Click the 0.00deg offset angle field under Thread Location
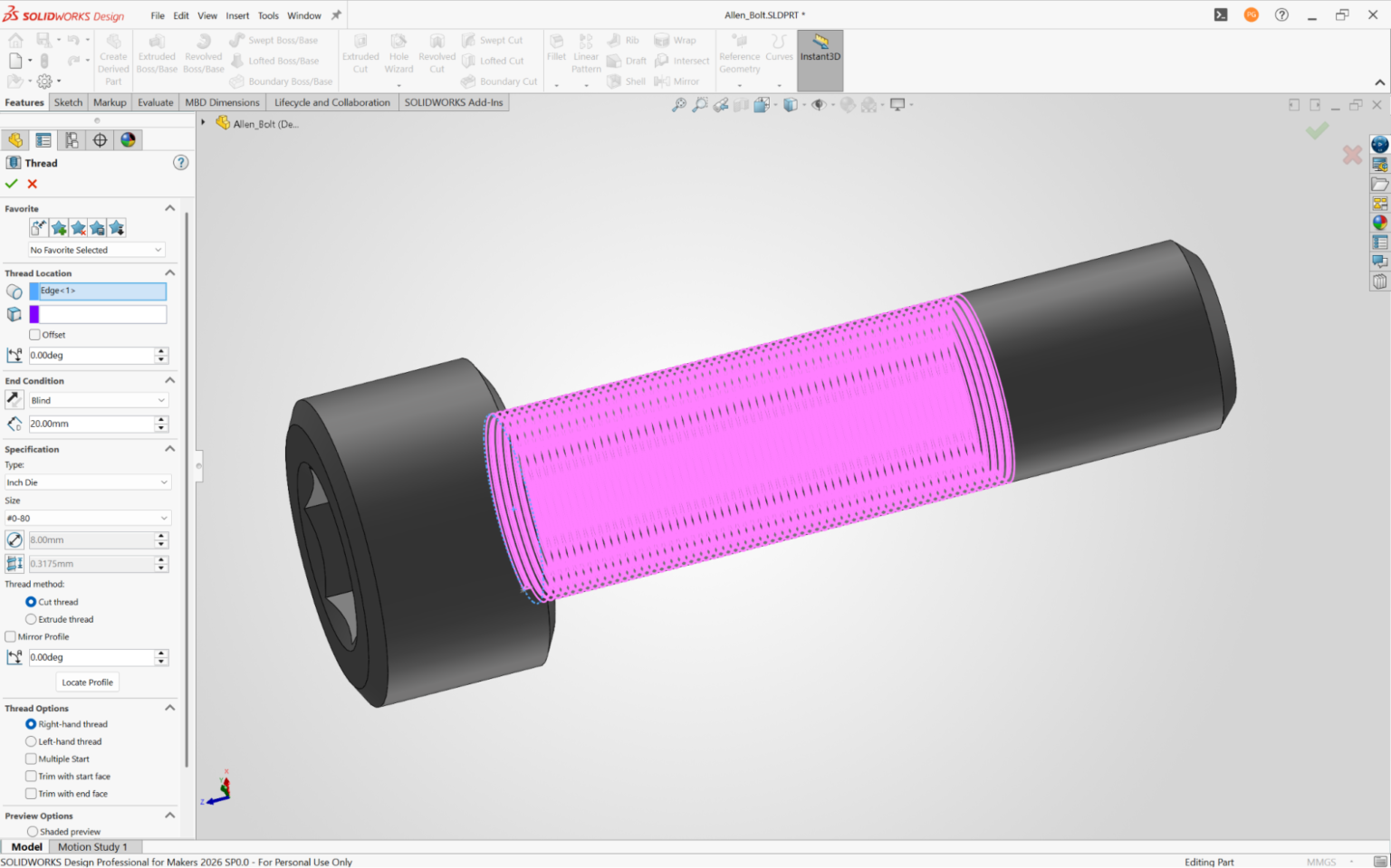The image size is (1391, 868). coord(91,356)
